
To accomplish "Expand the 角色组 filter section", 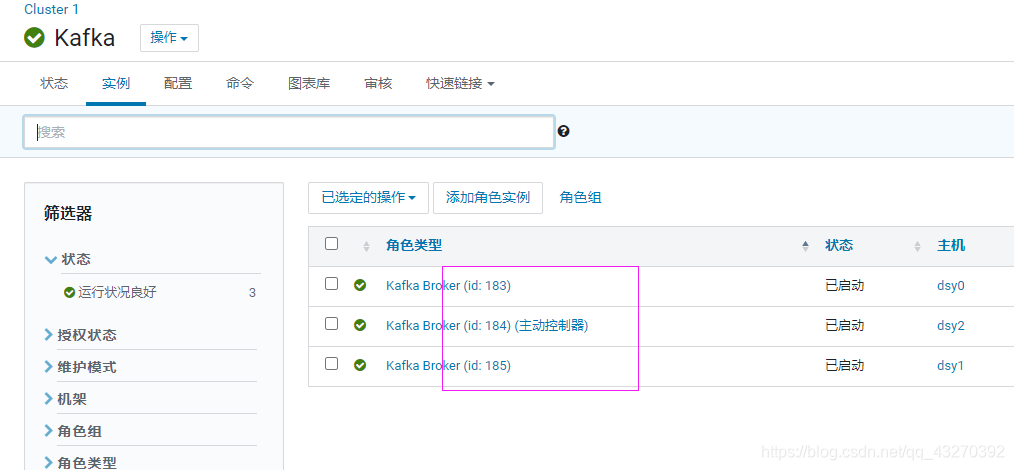I will coord(73,431).
